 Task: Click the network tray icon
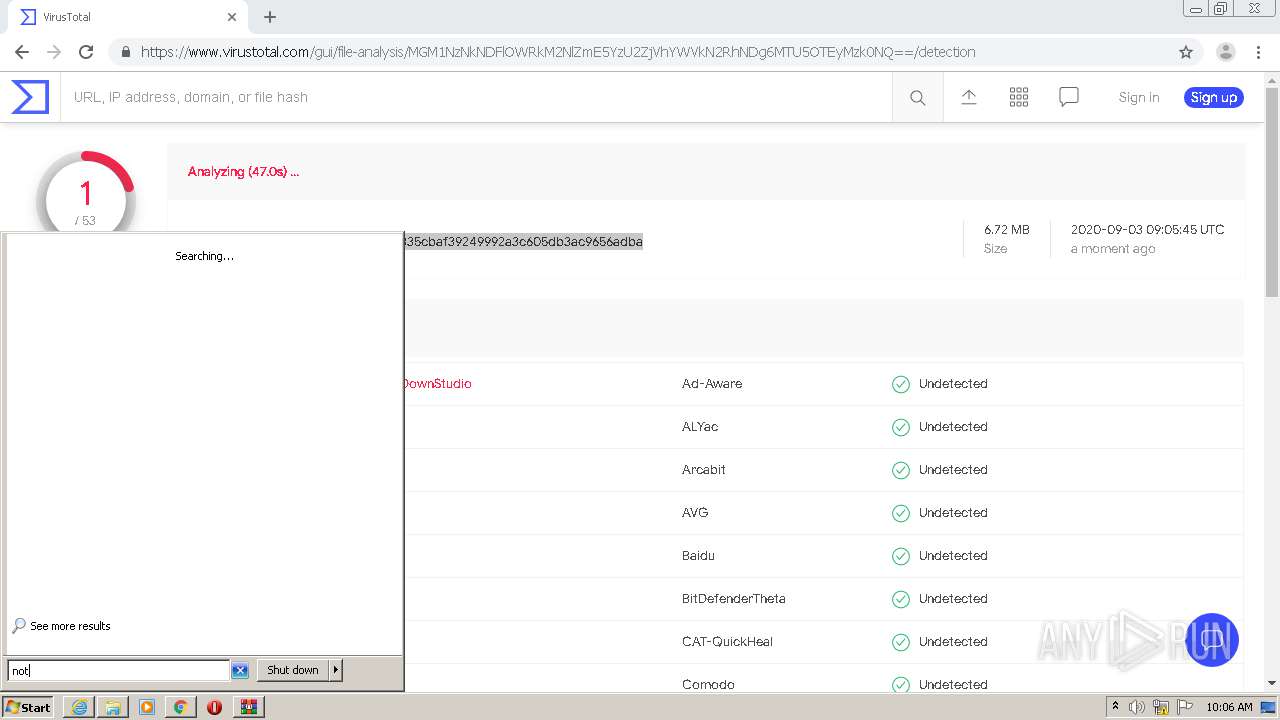point(1161,707)
